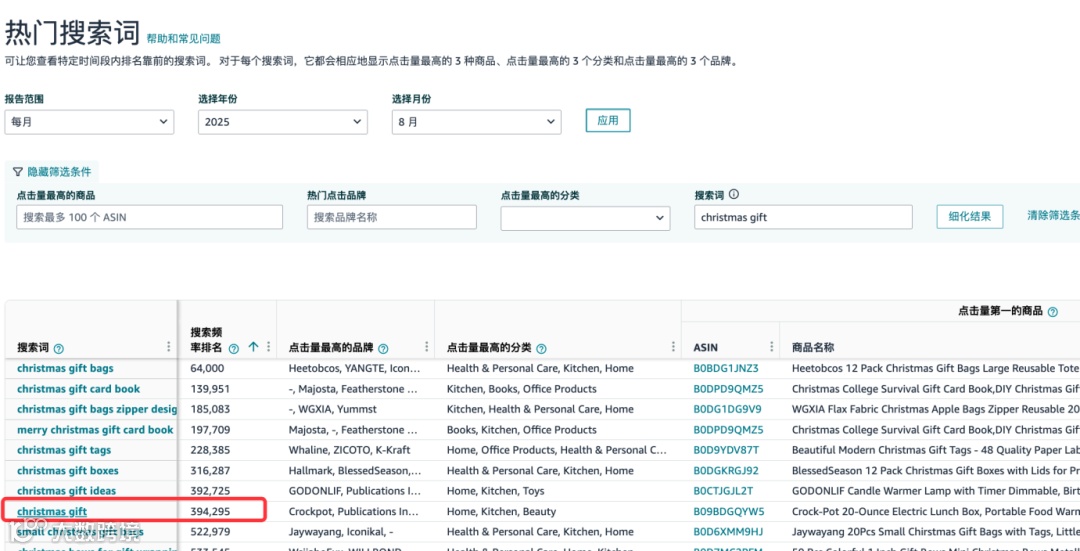Click the help icon next to 点击量最高的品牌
1080x551 pixels.
383,349
